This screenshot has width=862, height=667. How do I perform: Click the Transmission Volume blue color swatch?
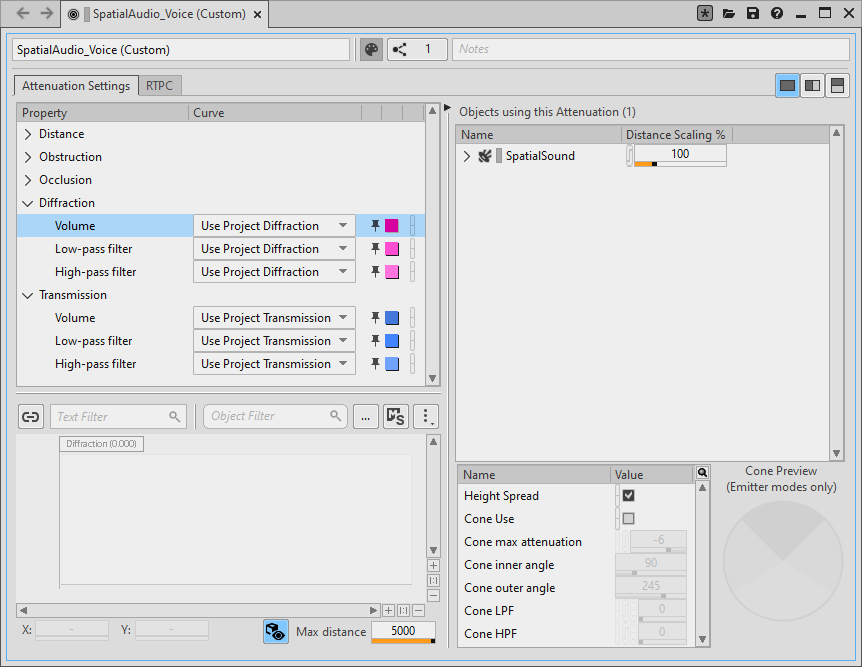click(x=392, y=318)
